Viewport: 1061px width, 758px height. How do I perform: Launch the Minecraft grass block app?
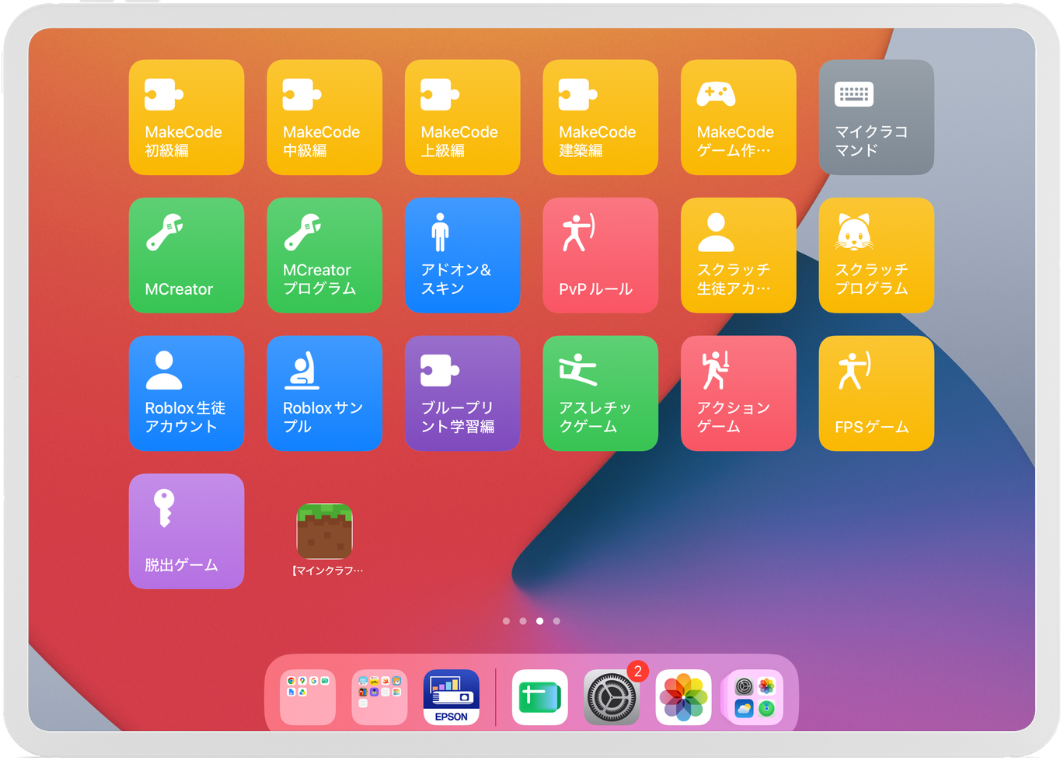[325, 531]
